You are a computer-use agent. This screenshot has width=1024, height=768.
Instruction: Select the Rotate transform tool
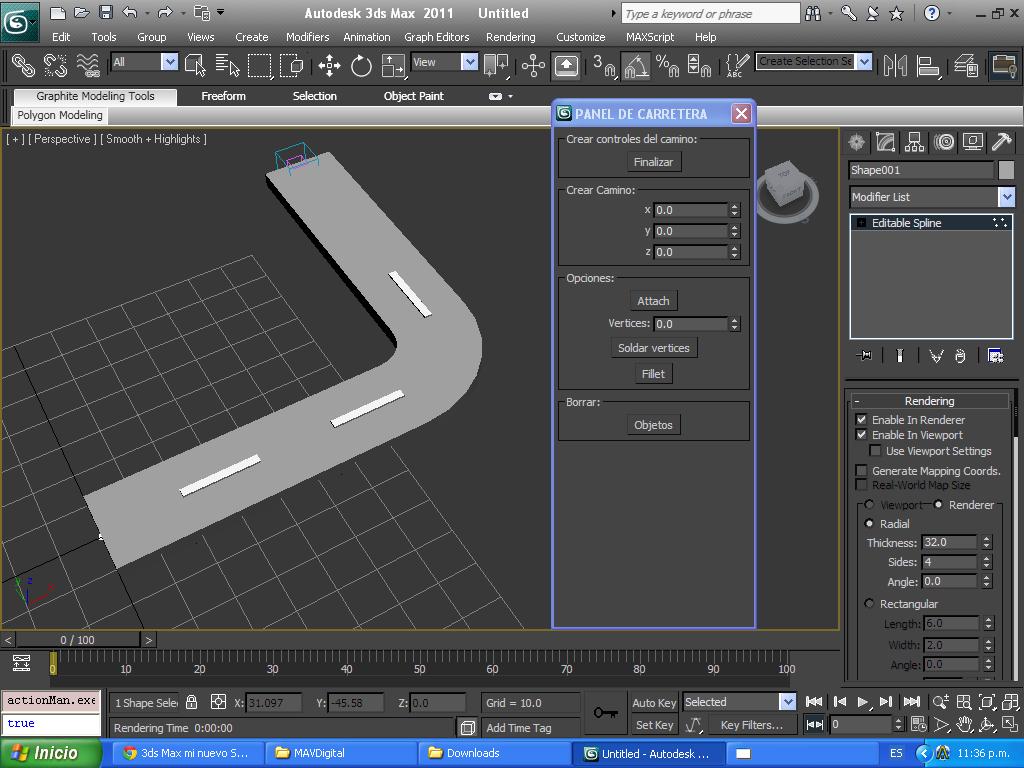pyautogui.click(x=361, y=66)
